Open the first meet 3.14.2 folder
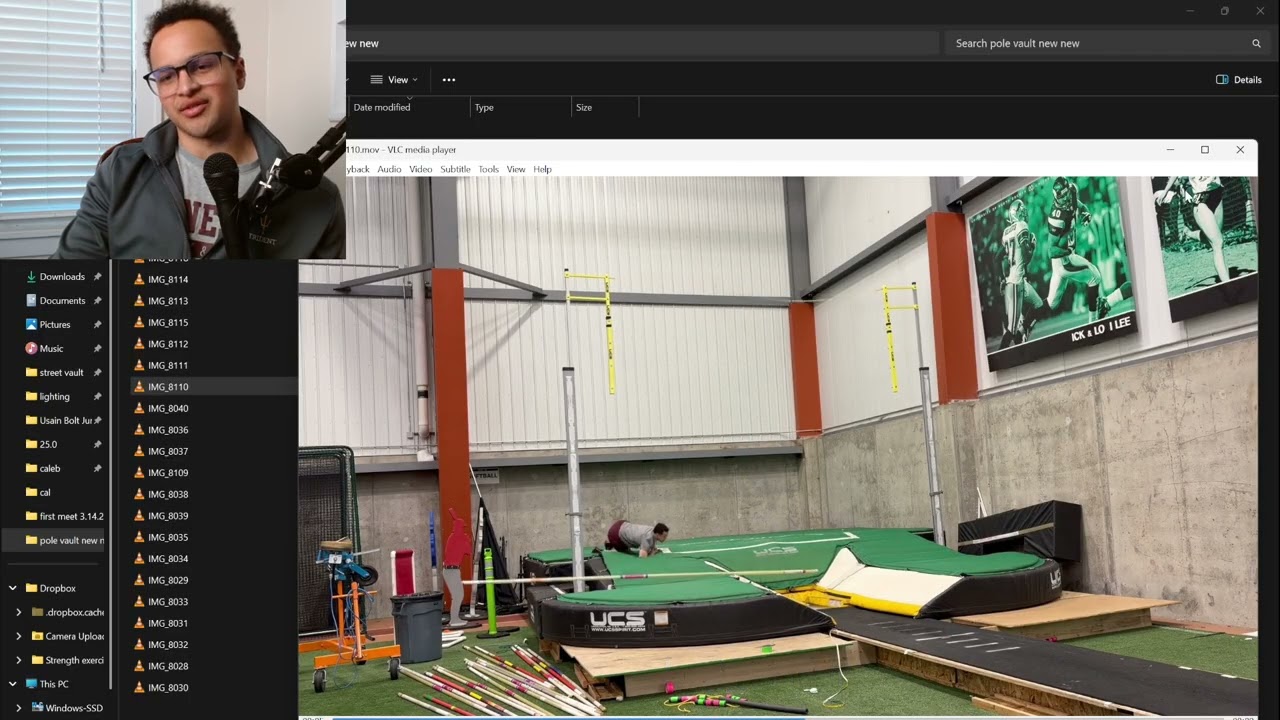The height and width of the screenshot is (720, 1280). pyautogui.click(x=64, y=517)
